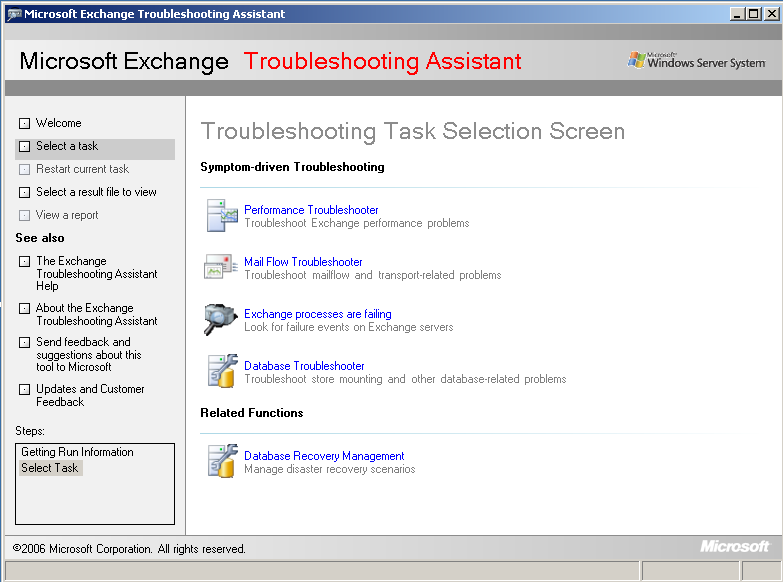Open About the Exchange Troubleshooting Assistant
Screen dimensions: 783x582
point(96,314)
